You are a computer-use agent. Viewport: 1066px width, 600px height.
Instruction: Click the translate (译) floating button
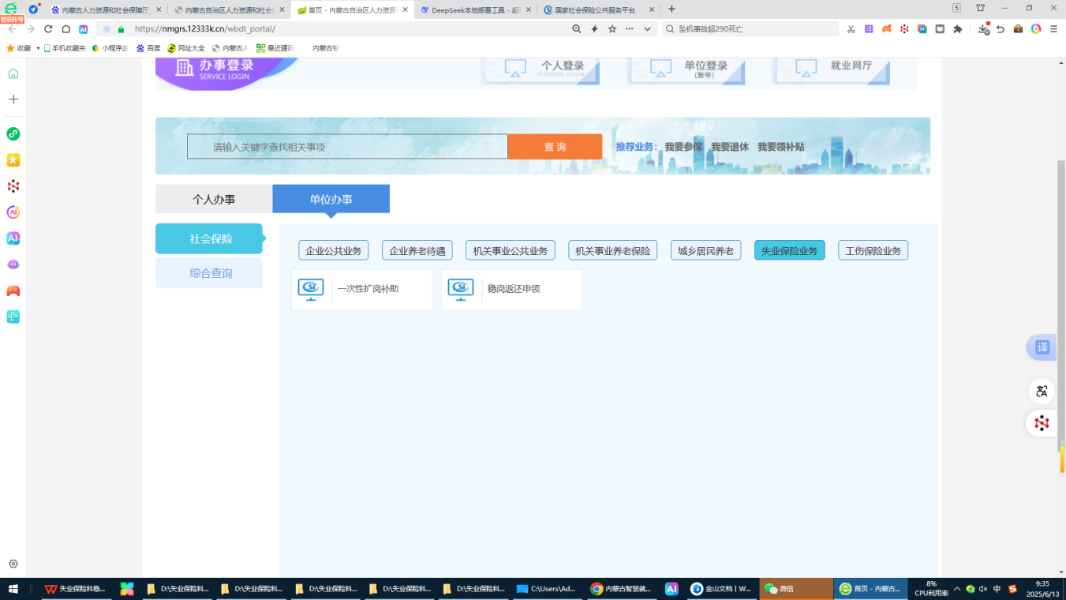[1042, 347]
